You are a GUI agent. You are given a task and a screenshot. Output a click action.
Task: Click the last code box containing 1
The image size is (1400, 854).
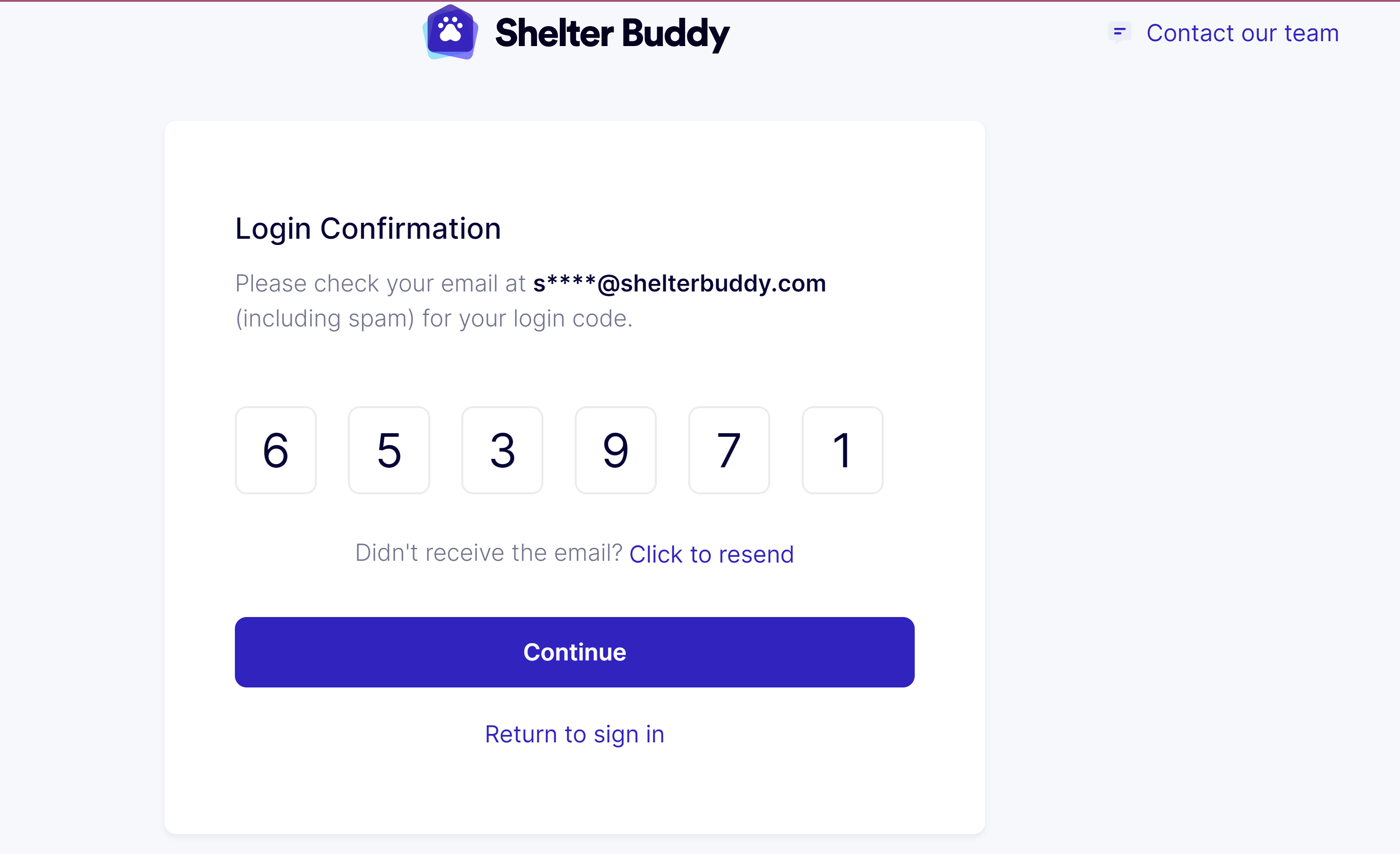pos(842,450)
